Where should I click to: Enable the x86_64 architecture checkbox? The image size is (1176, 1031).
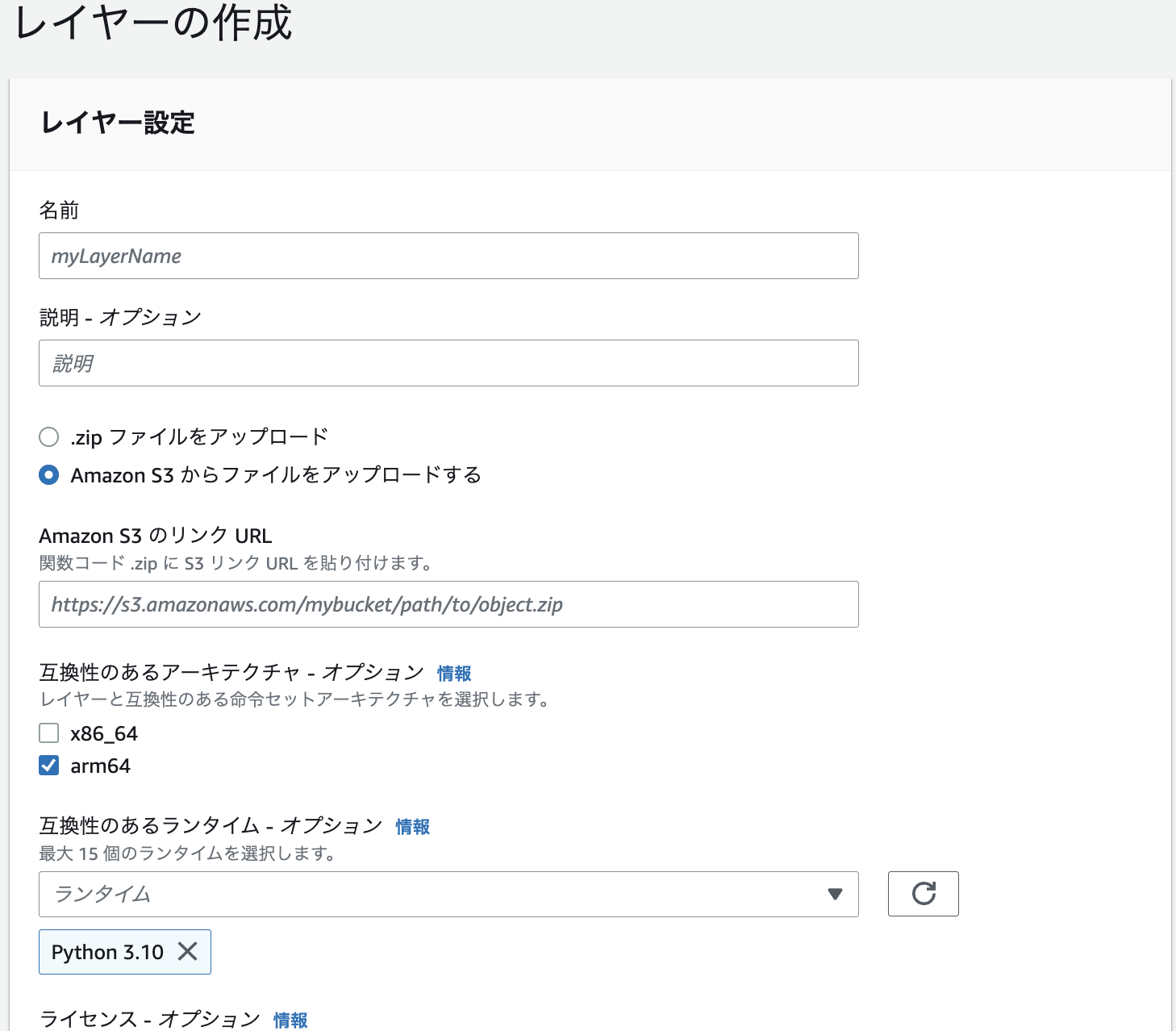[x=48, y=733]
